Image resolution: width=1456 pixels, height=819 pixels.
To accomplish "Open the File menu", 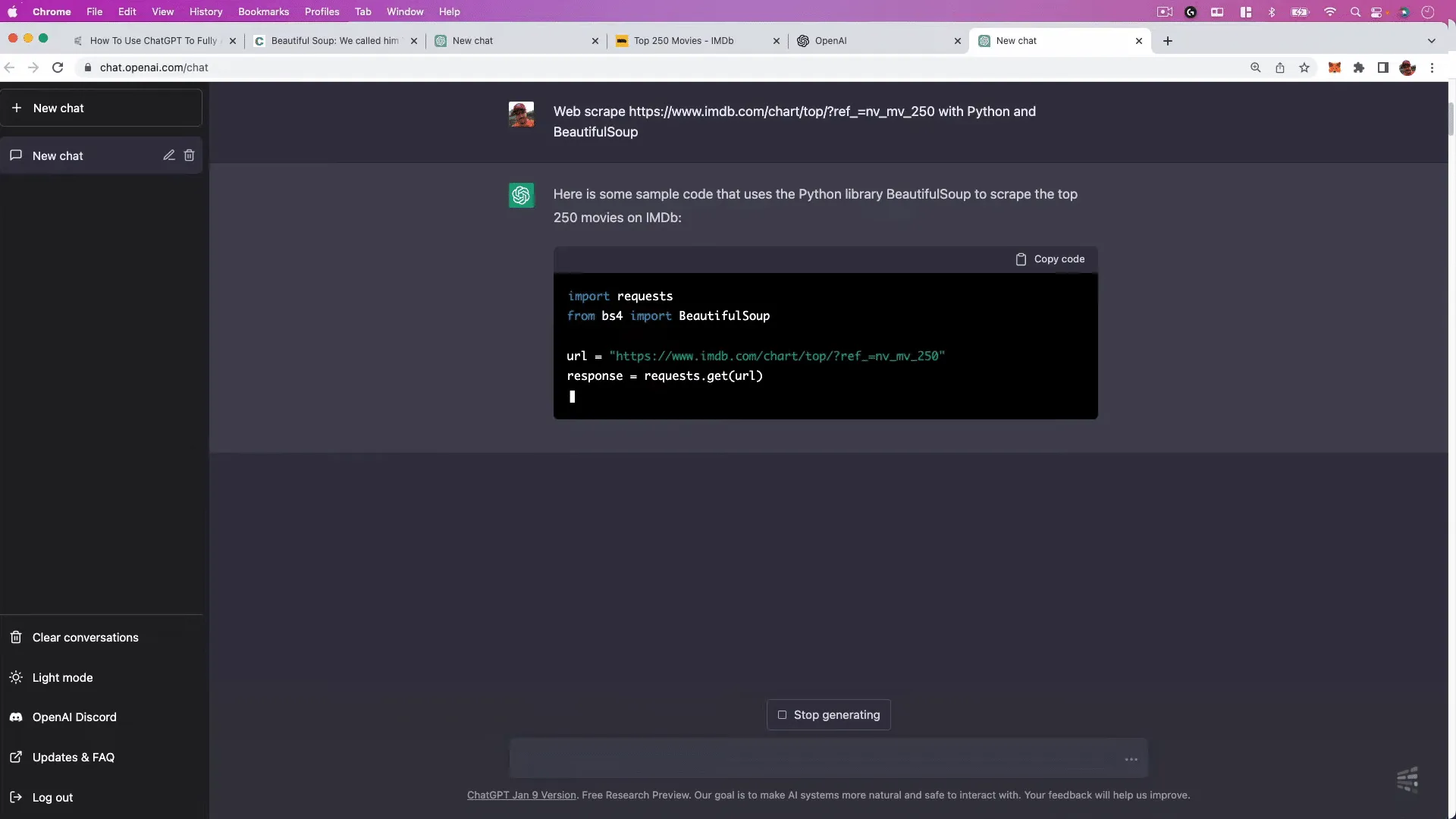I will [94, 11].
